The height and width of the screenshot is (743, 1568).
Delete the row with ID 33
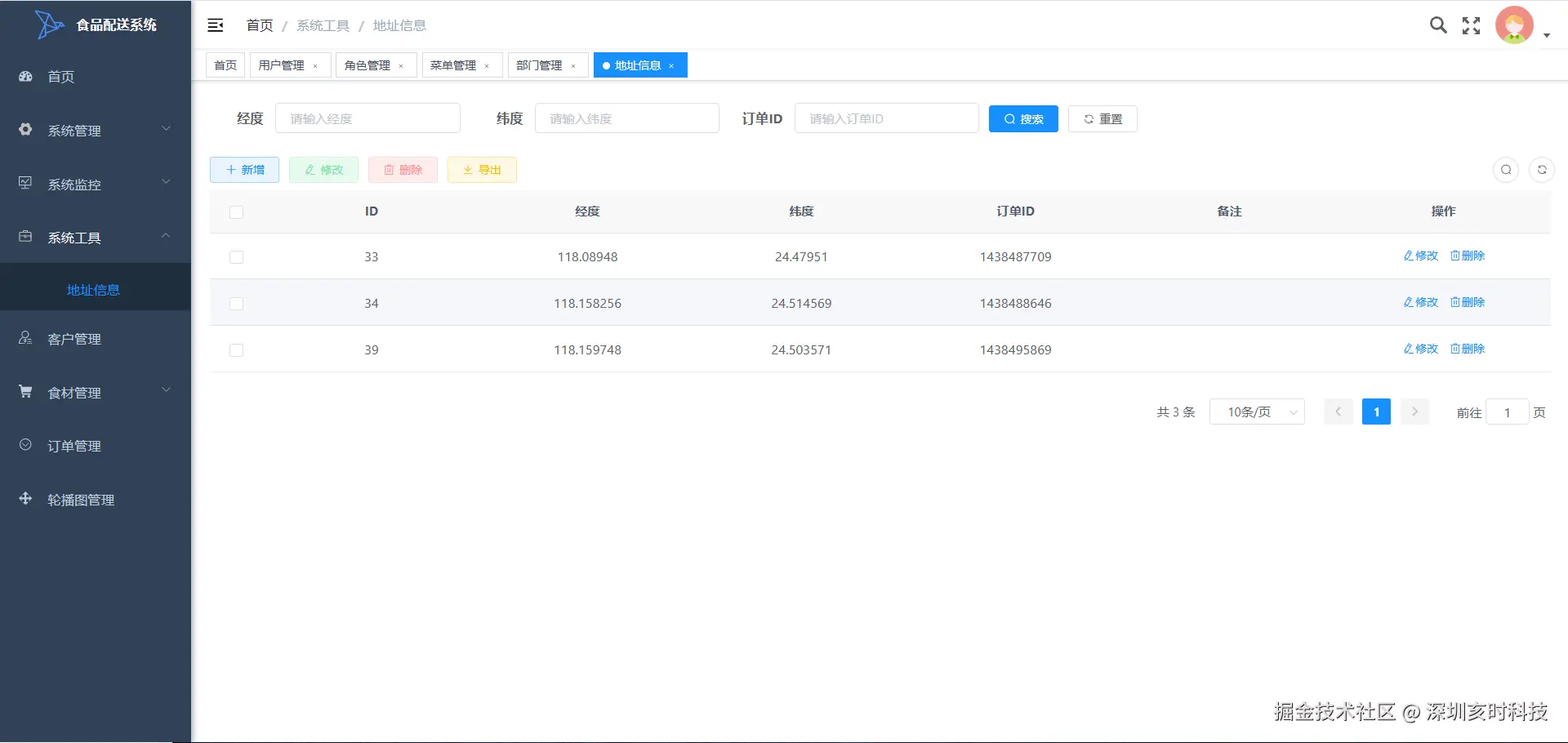tap(1468, 256)
